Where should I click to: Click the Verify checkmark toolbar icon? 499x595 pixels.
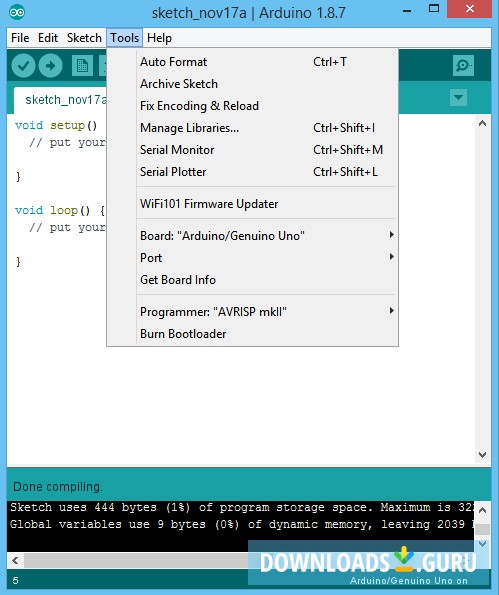[24, 66]
